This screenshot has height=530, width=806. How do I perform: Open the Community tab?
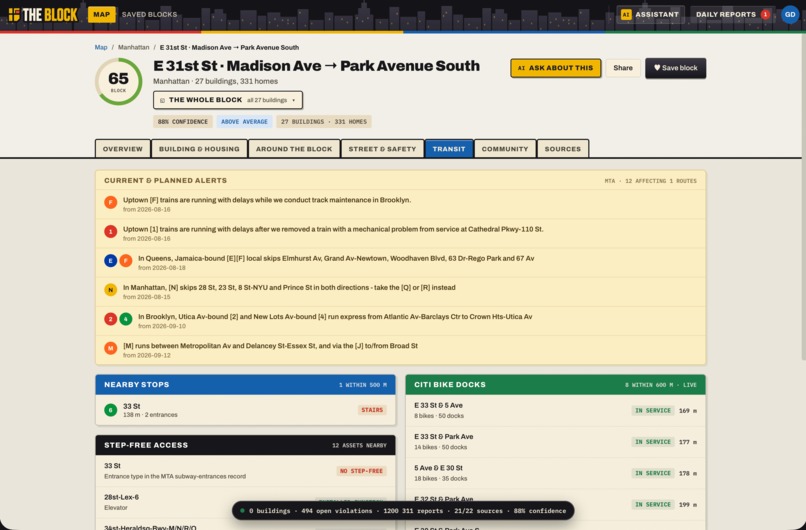click(x=505, y=149)
